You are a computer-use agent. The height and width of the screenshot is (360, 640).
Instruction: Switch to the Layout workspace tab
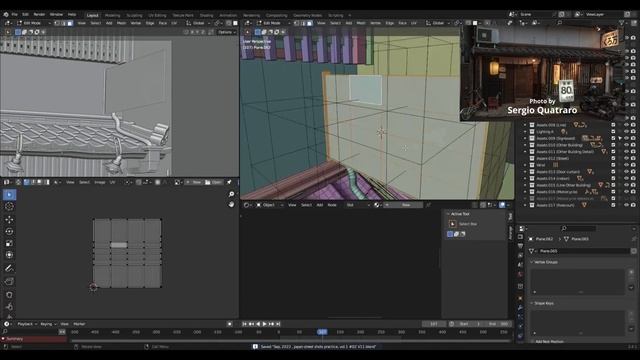[92, 15]
